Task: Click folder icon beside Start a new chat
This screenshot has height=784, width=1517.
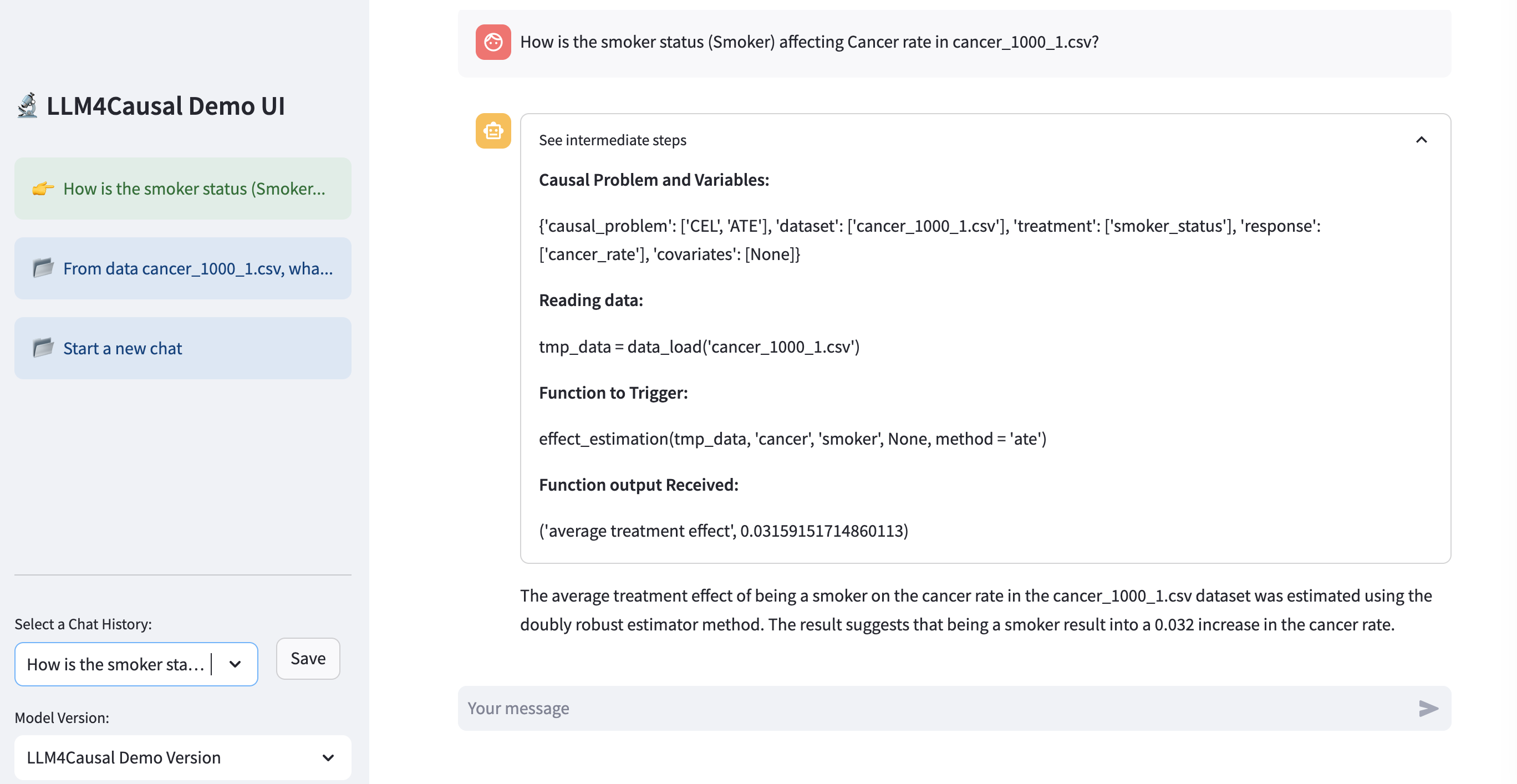Action: (42, 348)
